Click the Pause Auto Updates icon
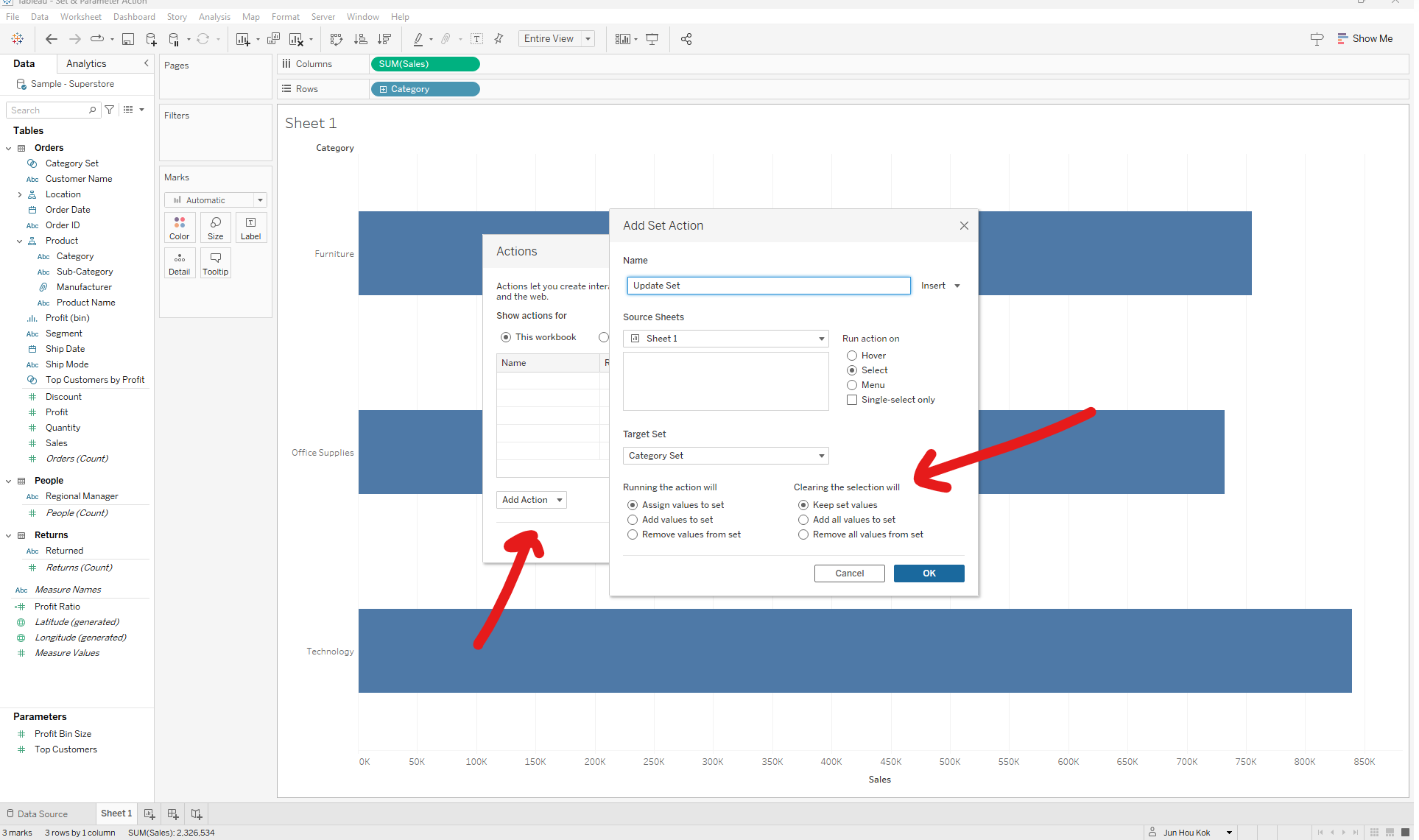 click(174, 39)
